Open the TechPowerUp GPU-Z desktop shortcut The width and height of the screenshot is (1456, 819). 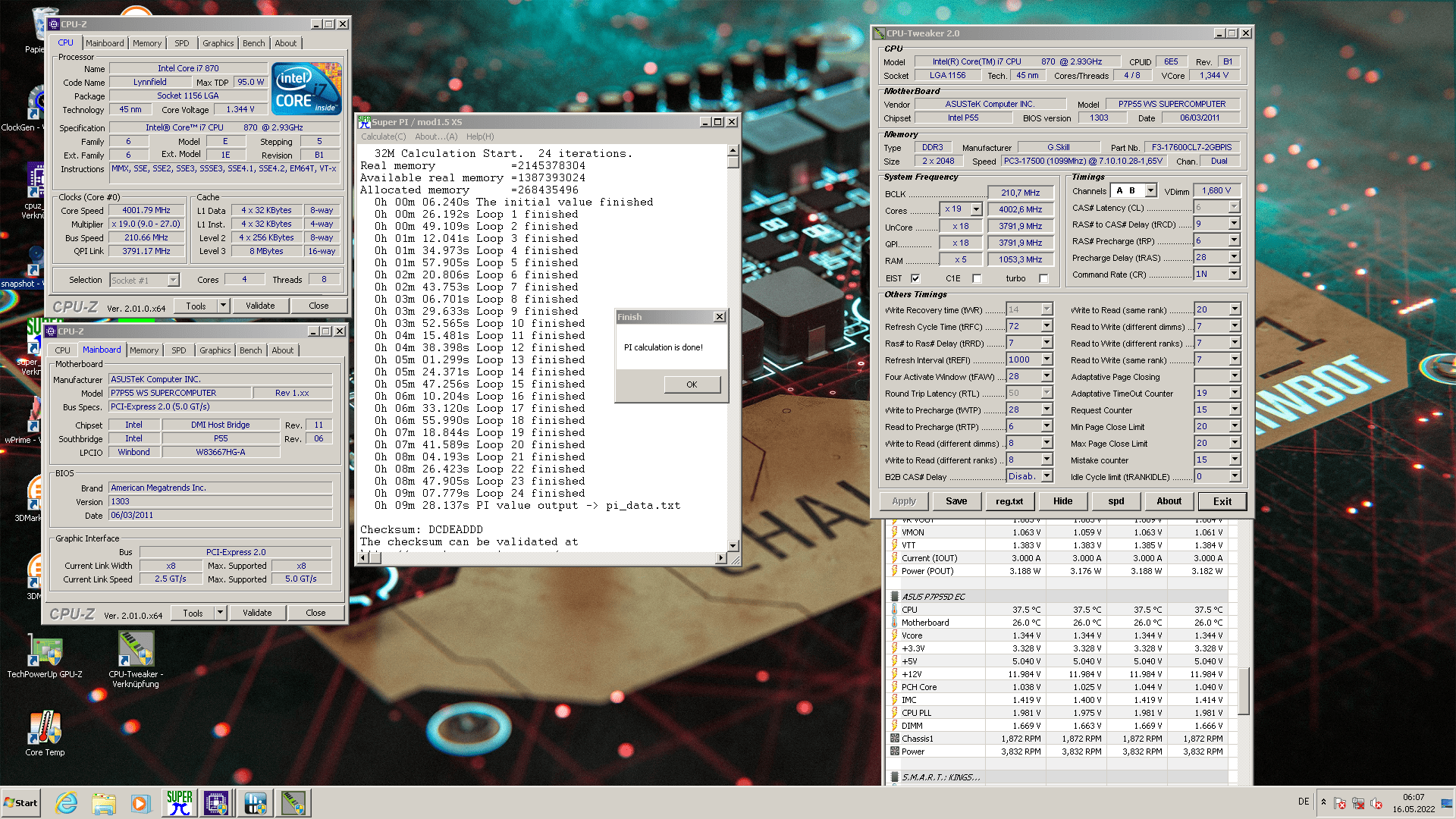[x=45, y=657]
